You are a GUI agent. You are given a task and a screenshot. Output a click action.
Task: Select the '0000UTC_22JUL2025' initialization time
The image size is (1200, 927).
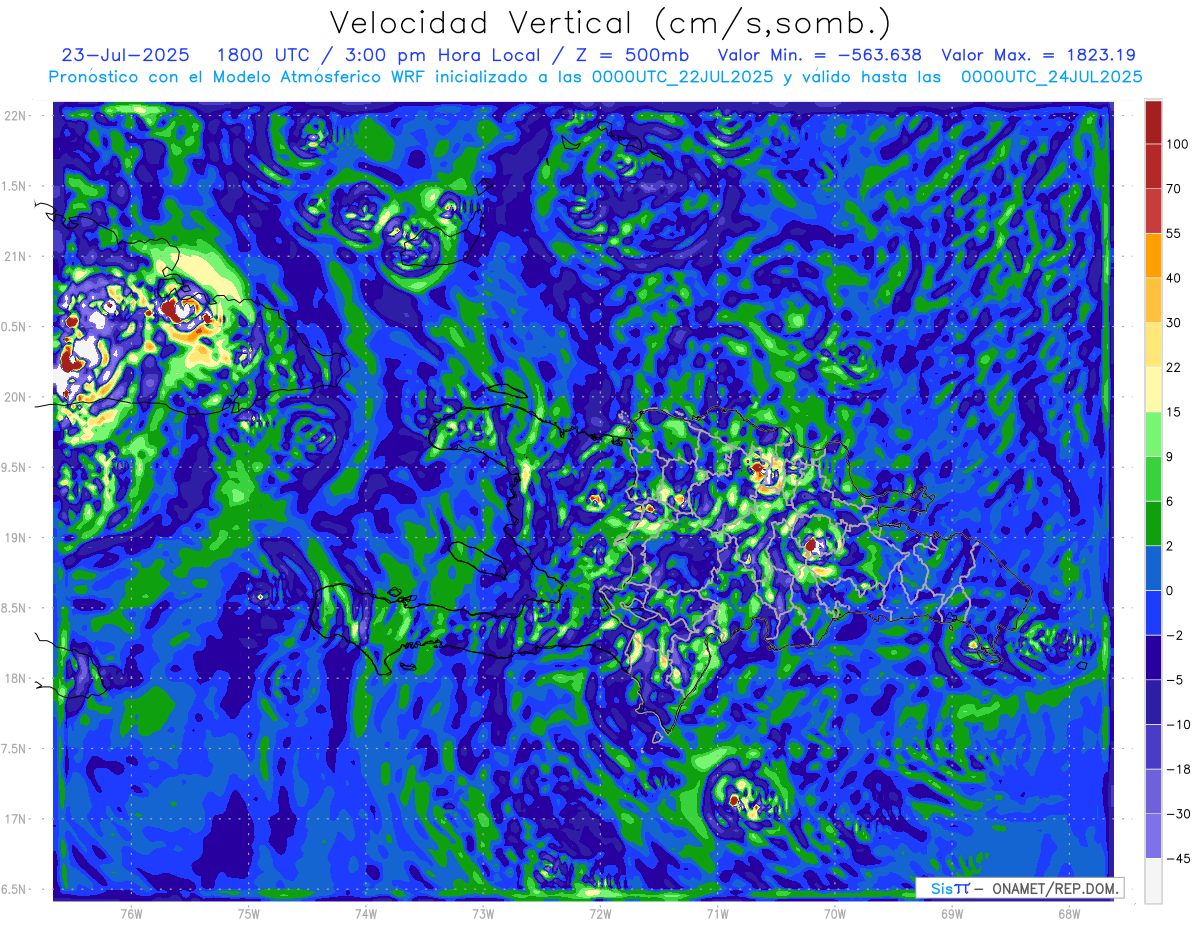pos(682,77)
